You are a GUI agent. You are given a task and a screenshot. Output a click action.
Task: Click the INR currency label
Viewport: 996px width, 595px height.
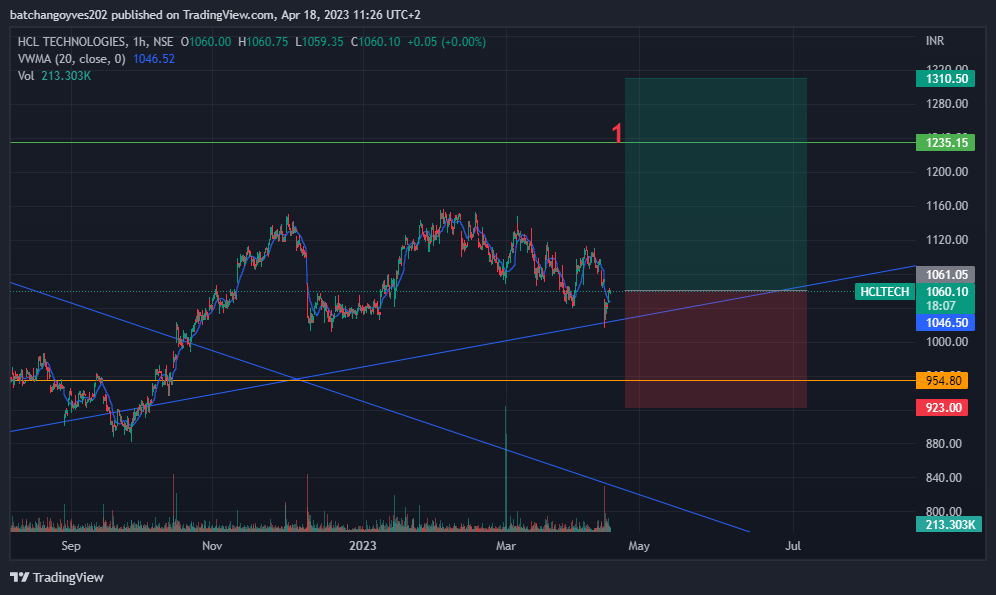tap(935, 41)
